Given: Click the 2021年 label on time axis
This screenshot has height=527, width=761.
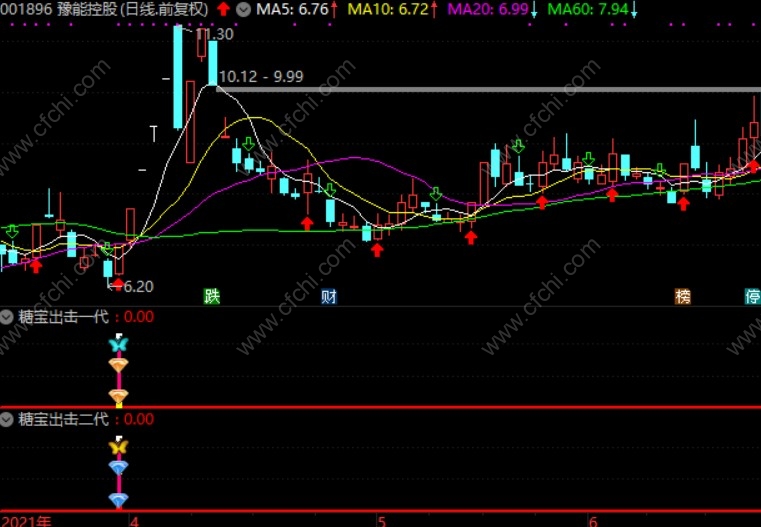Looking at the screenshot, I should 25,522.
